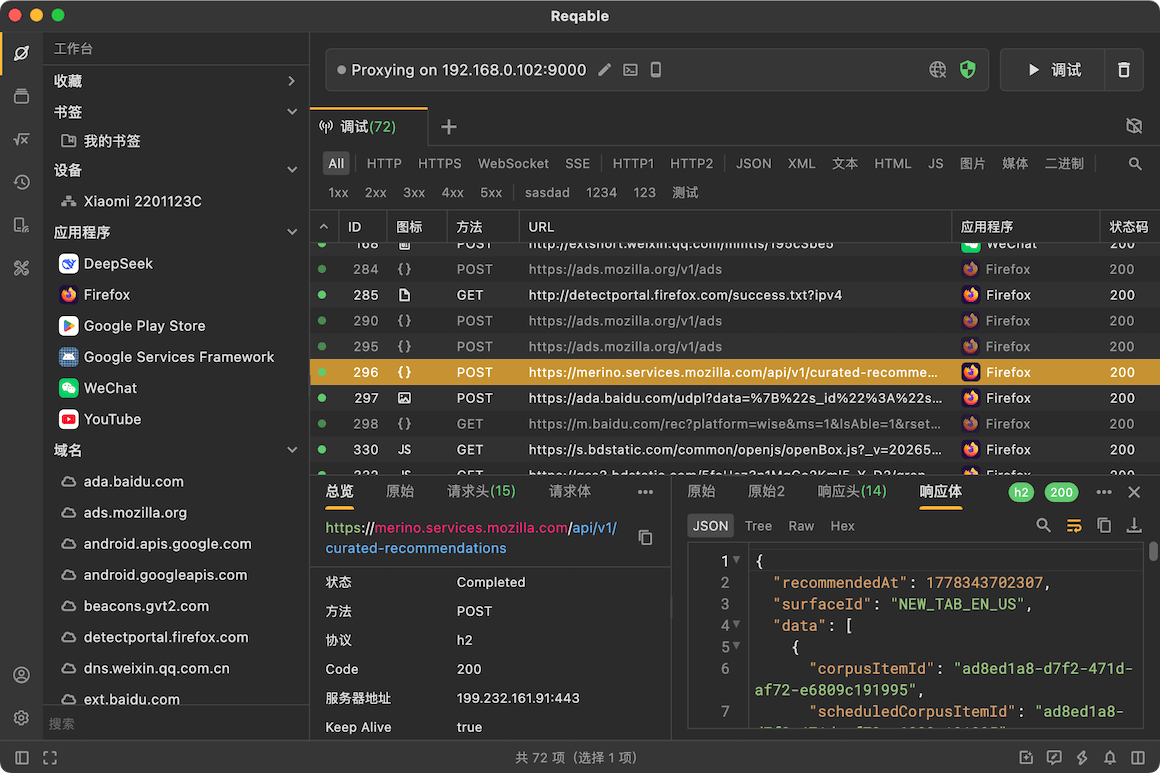The width and height of the screenshot is (1160, 773).
Task: Toggle word wrap in response body viewer
Action: tap(1073, 525)
